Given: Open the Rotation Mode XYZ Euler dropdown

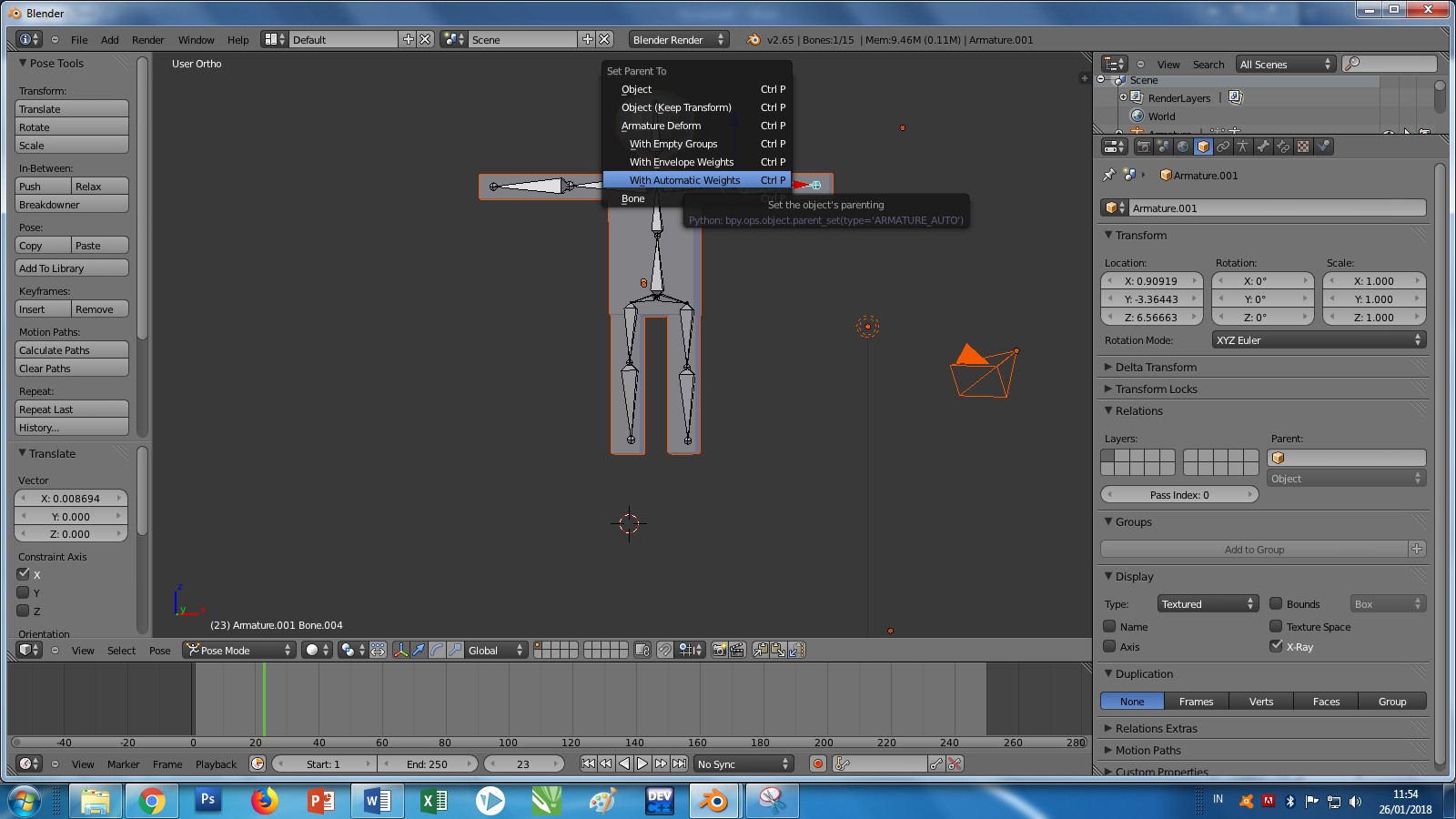Looking at the screenshot, I should click(1319, 339).
